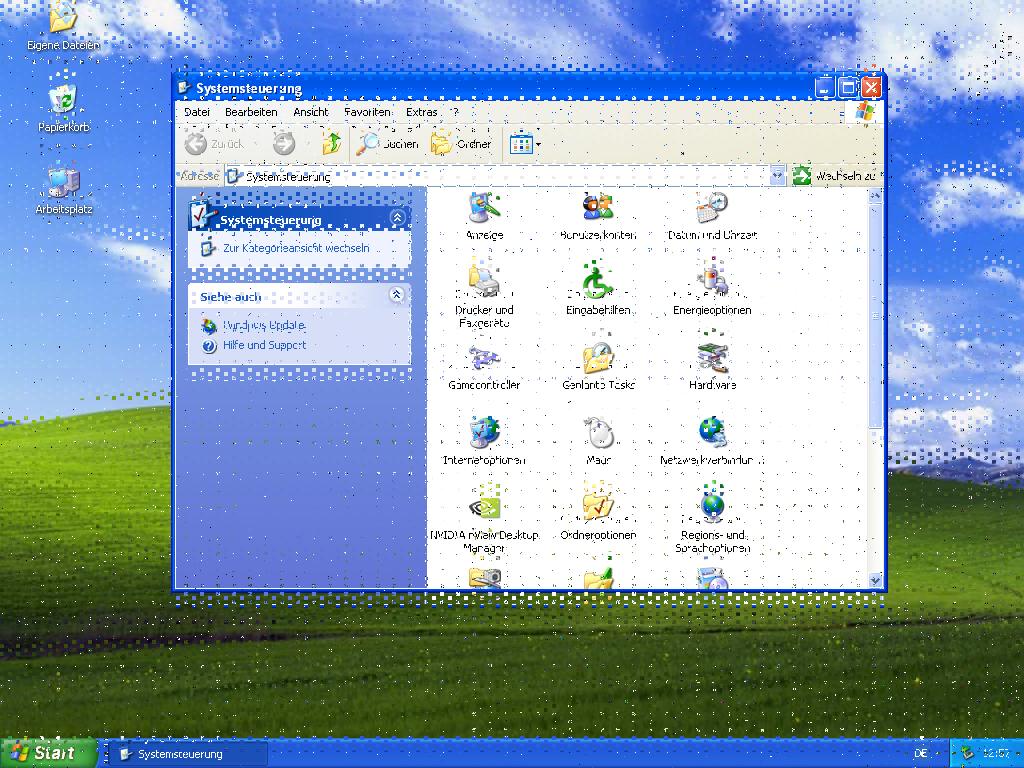Open Gamecontroller icon
The image size is (1024, 768).
(484, 367)
